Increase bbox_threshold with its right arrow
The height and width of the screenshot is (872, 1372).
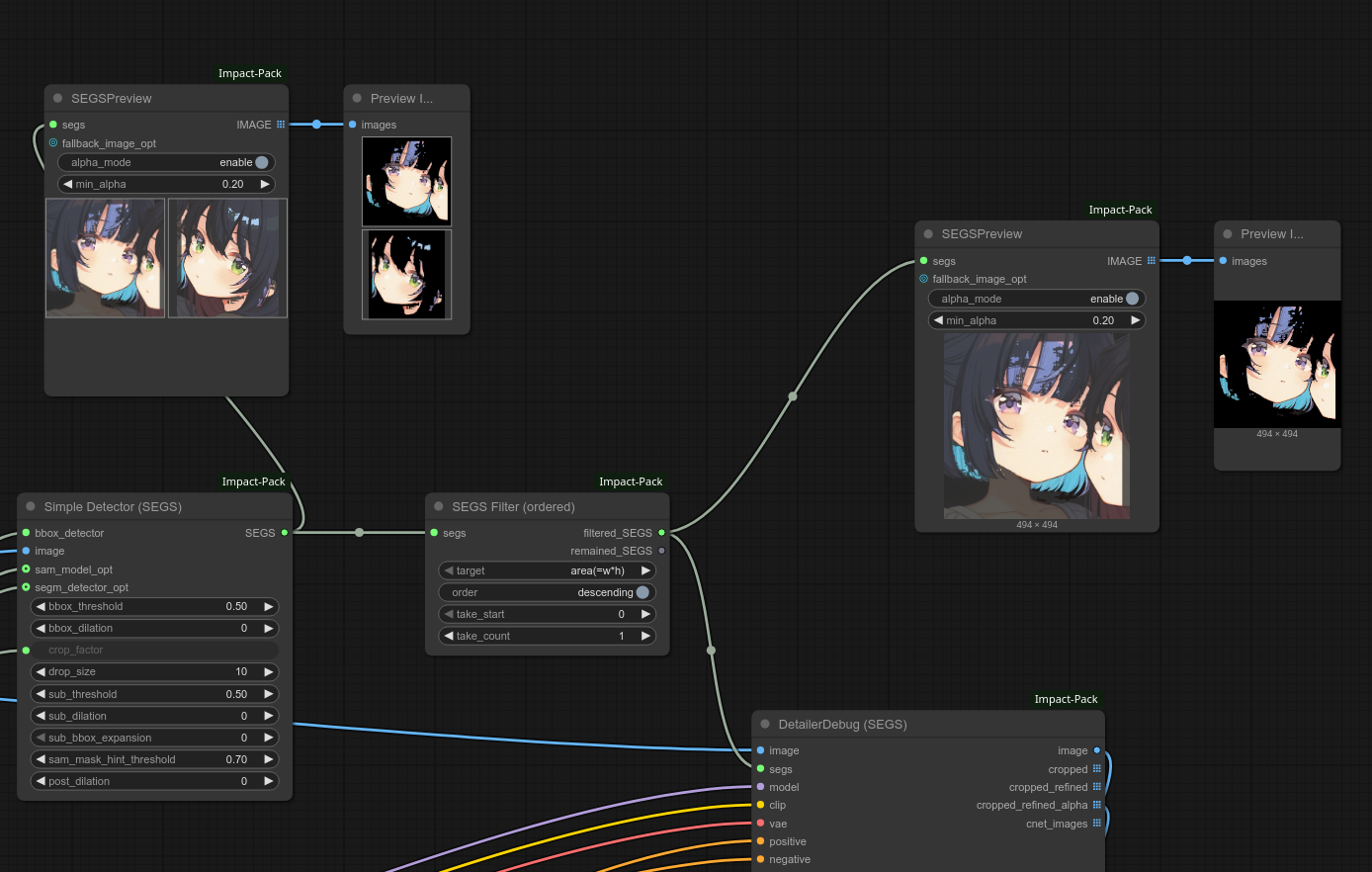tap(268, 606)
